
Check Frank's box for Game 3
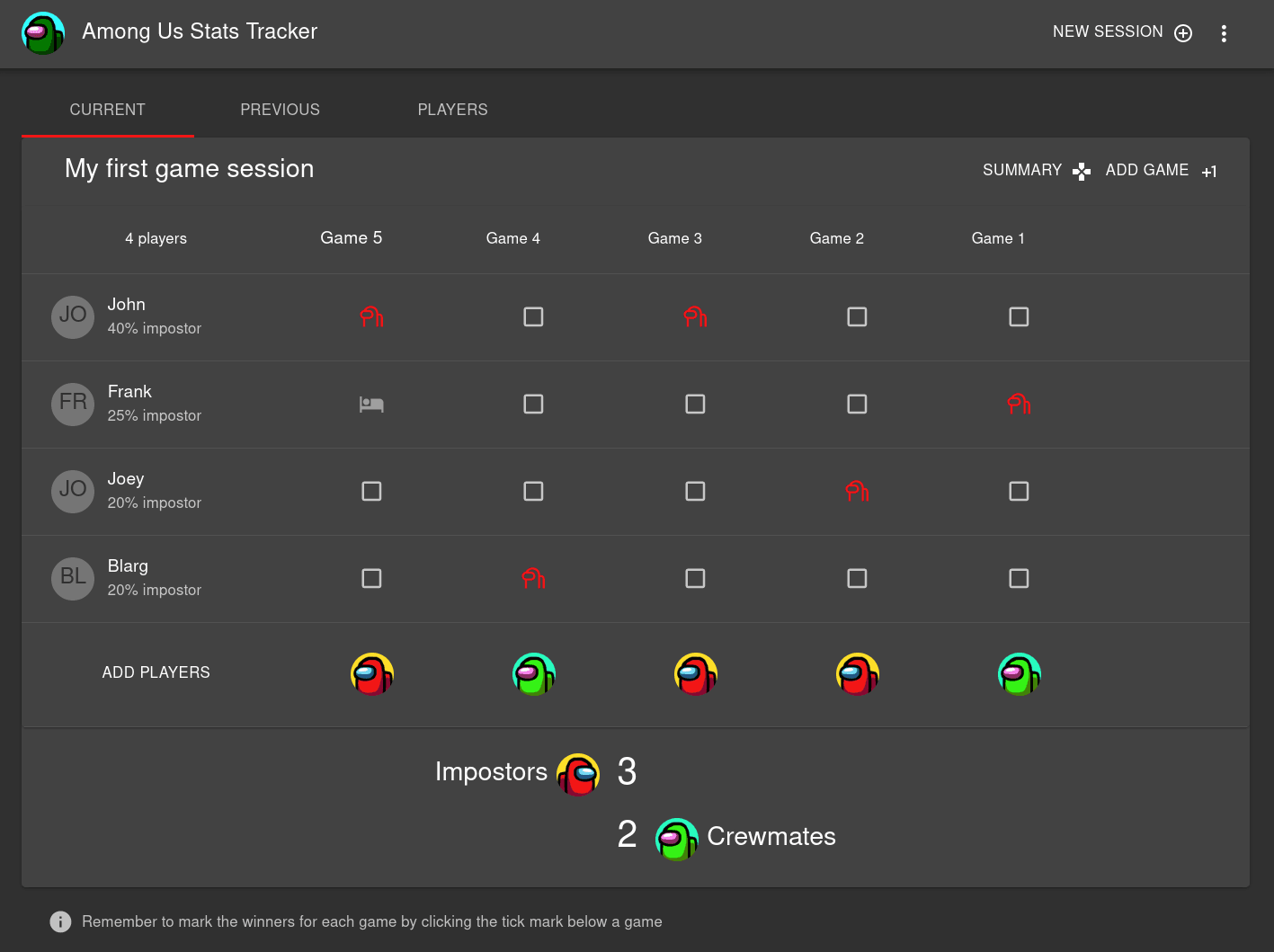click(695, 404)
